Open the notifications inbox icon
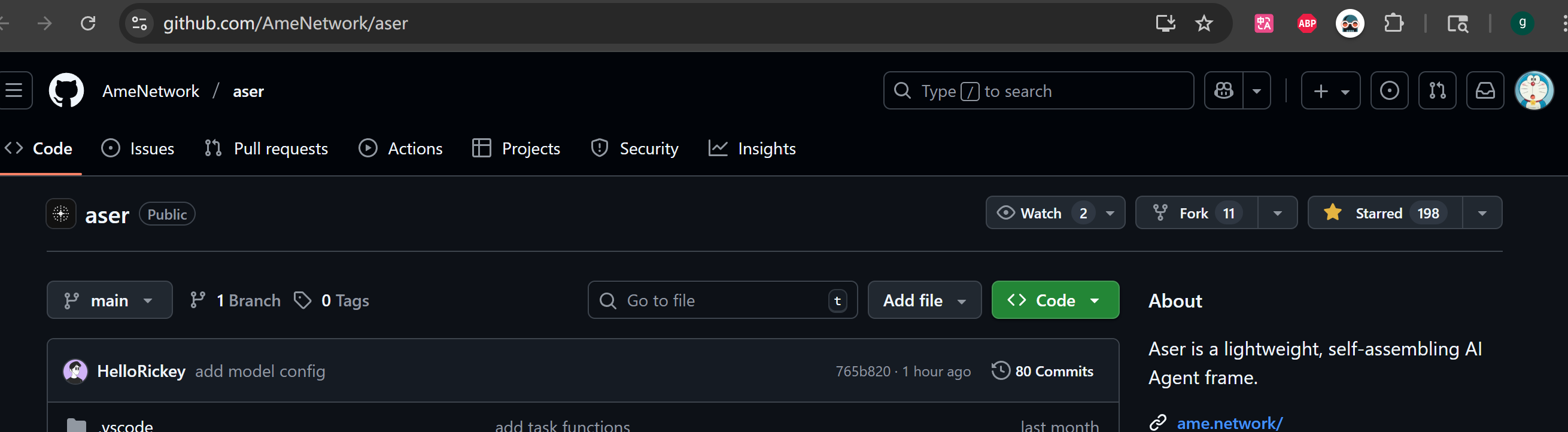The image size is (1568, 432). tap(1485, 91)
